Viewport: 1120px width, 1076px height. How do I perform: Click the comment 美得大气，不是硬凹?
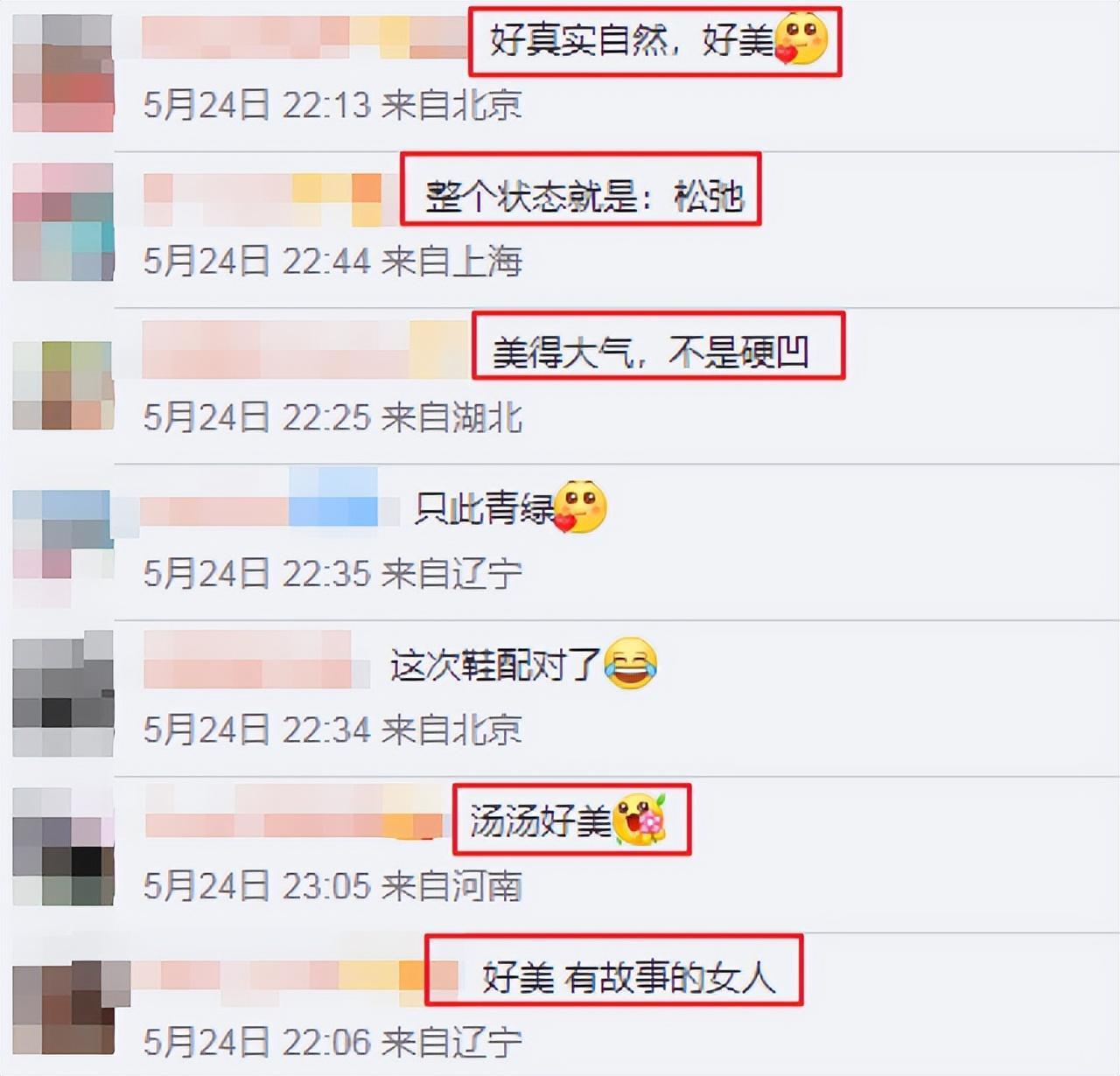(x=650, y=353)
